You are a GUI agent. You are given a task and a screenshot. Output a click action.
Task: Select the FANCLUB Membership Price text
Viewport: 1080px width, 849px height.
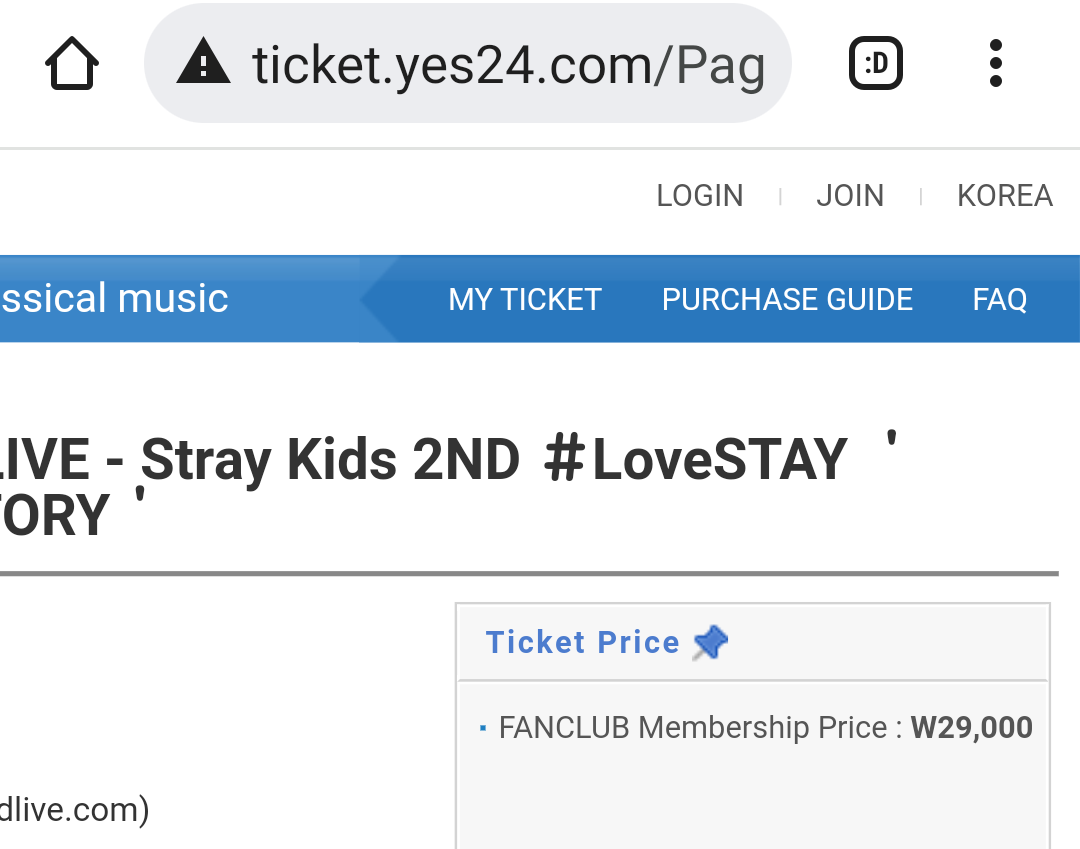pos(692,728)
